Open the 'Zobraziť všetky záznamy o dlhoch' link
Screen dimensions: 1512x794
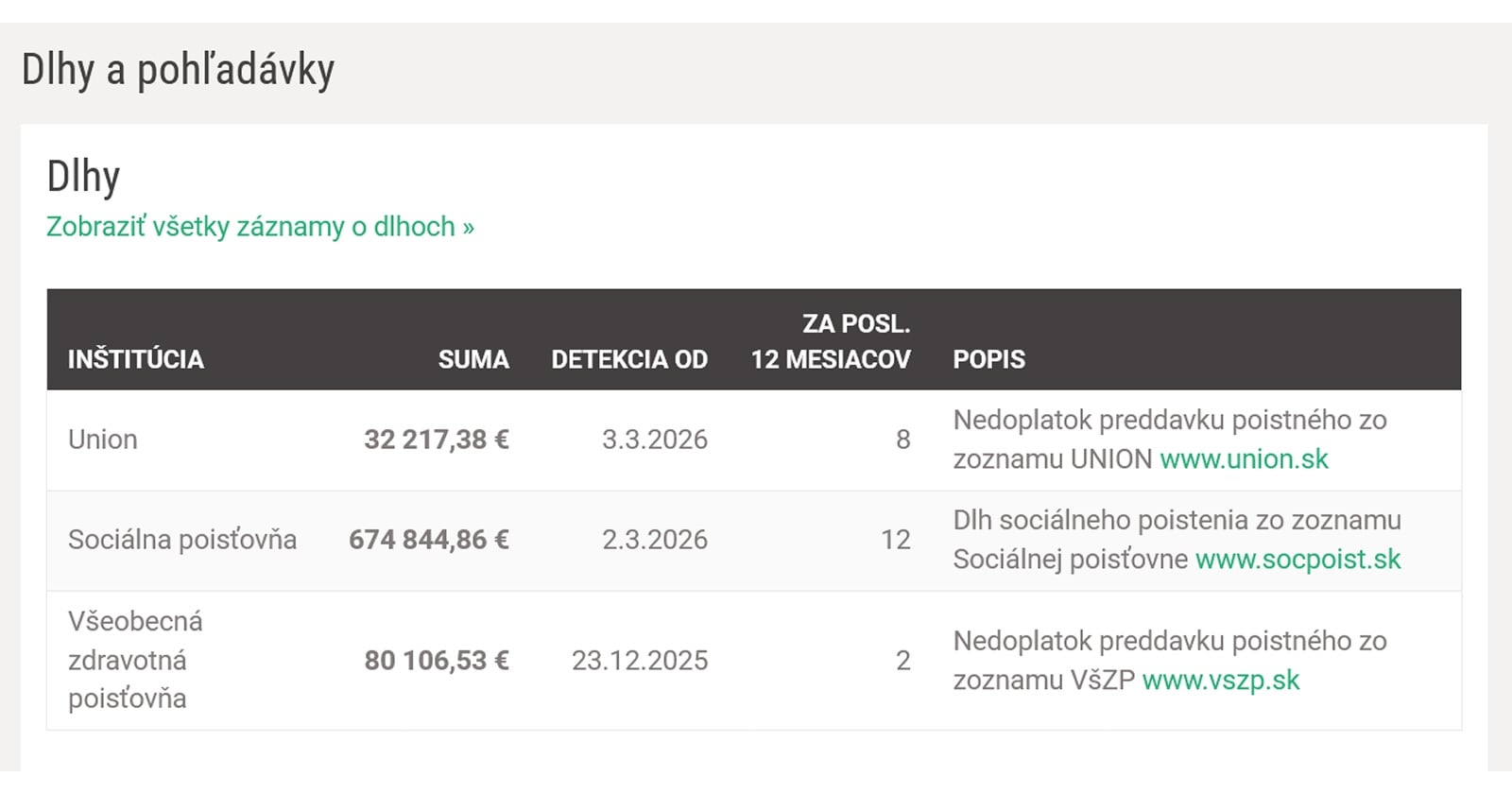pos(260,227)
